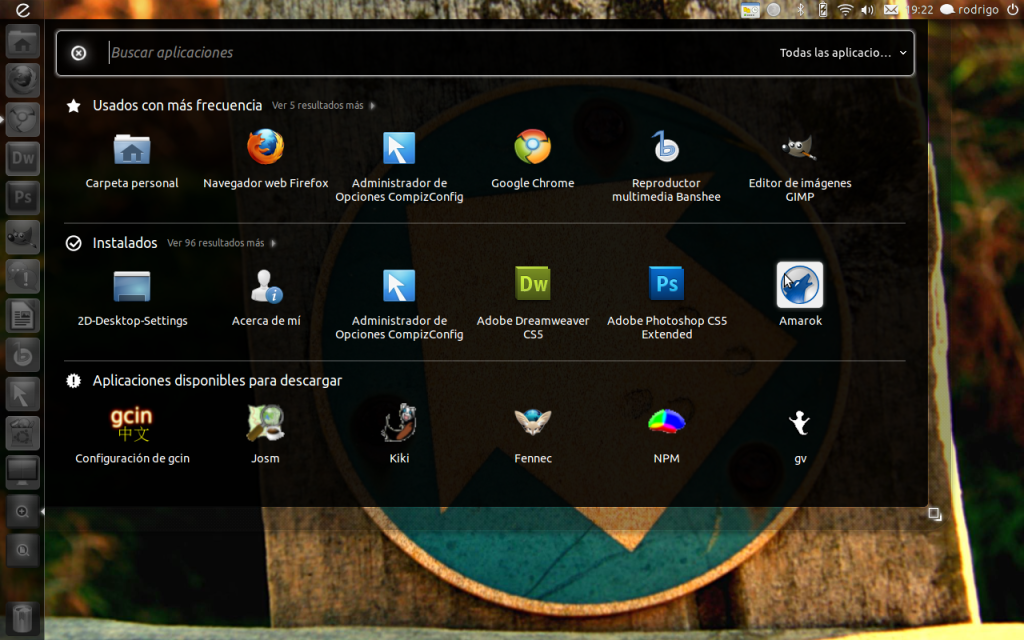Open the Wi-Fi network indicator
Image resolution: width=1024 pixels, height=640 pixels.
[845, 10]
